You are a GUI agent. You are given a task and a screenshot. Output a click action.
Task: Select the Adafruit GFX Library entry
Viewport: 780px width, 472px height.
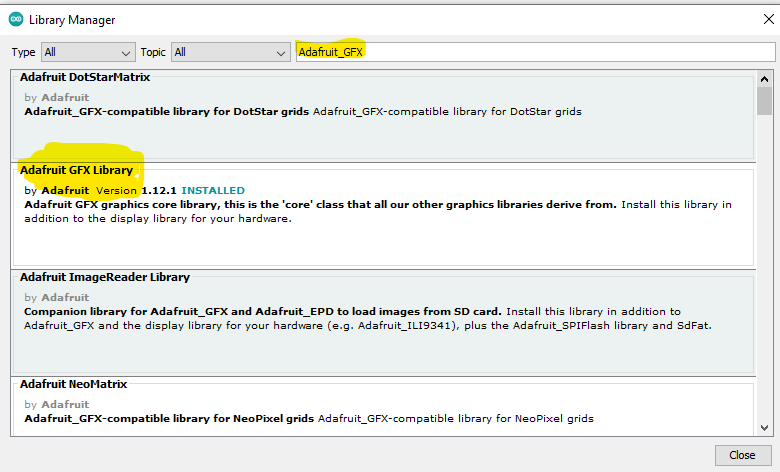[383, 216]
